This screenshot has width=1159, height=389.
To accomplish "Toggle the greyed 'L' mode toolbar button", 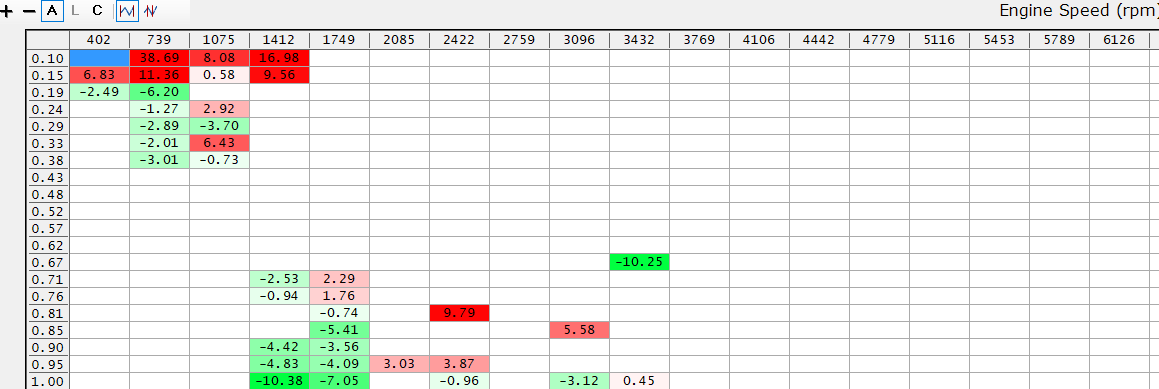I will pos(75,11).
